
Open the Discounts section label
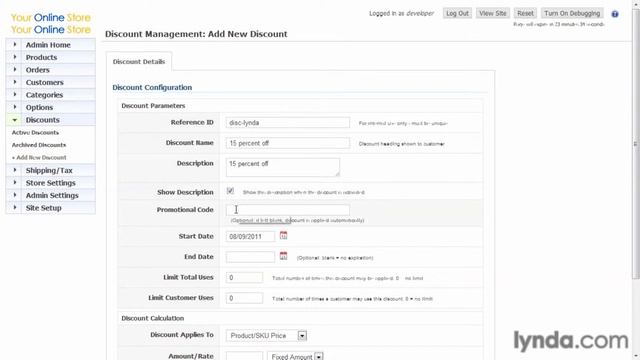point(42,120)
